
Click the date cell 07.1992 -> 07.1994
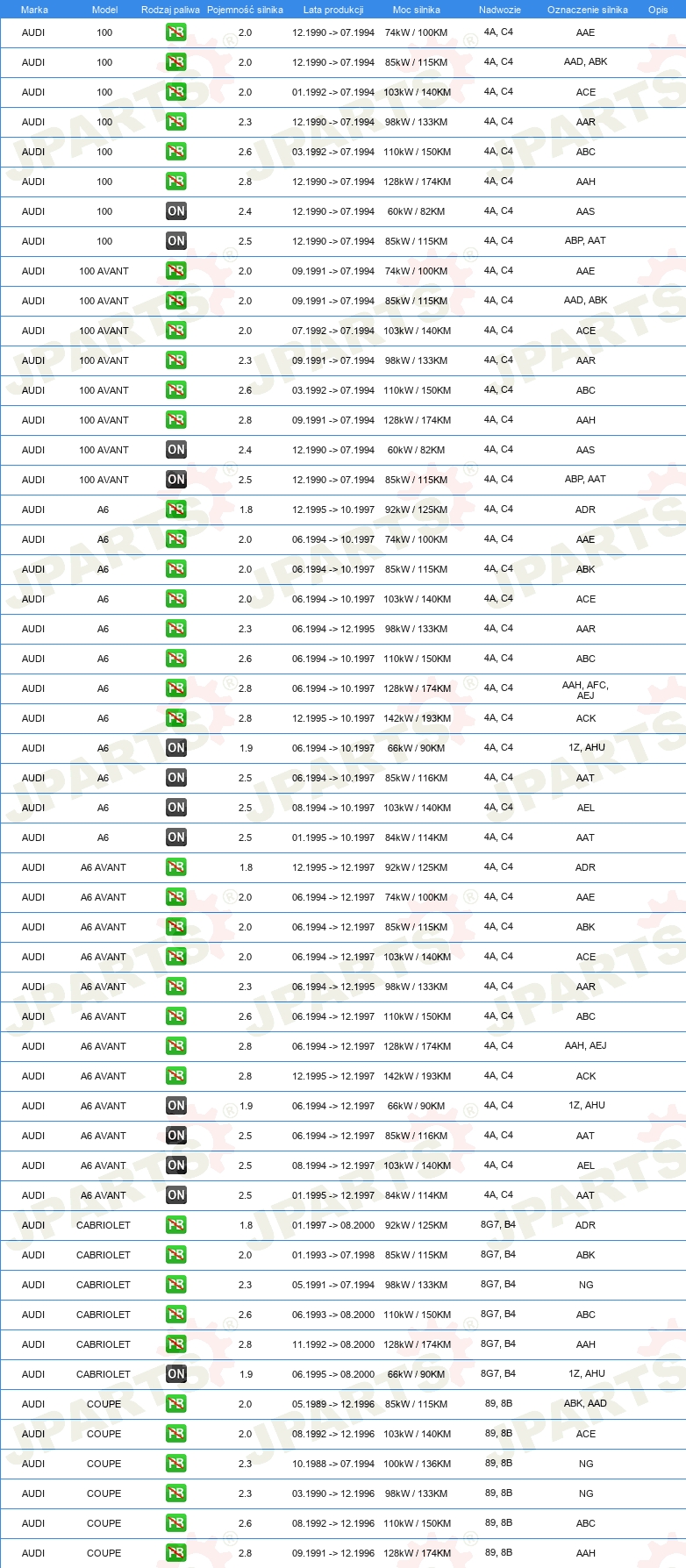(333, 331)
